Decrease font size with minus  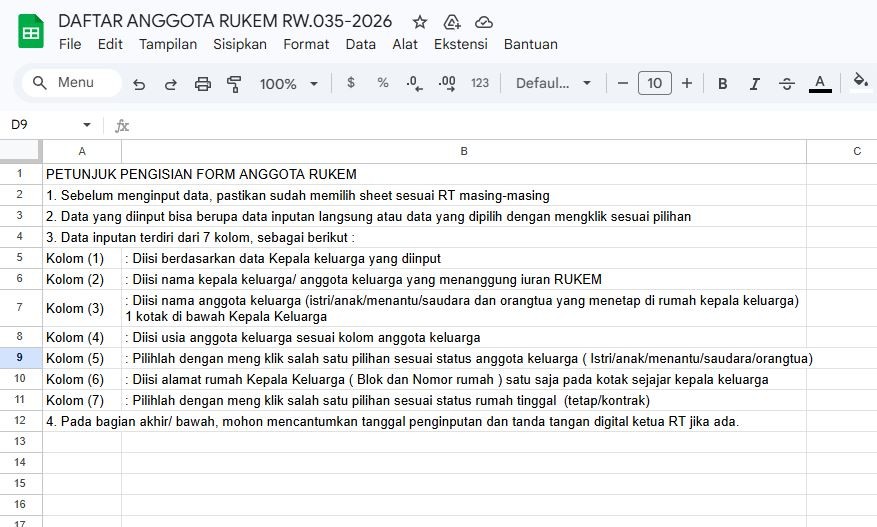click(623, 83)
